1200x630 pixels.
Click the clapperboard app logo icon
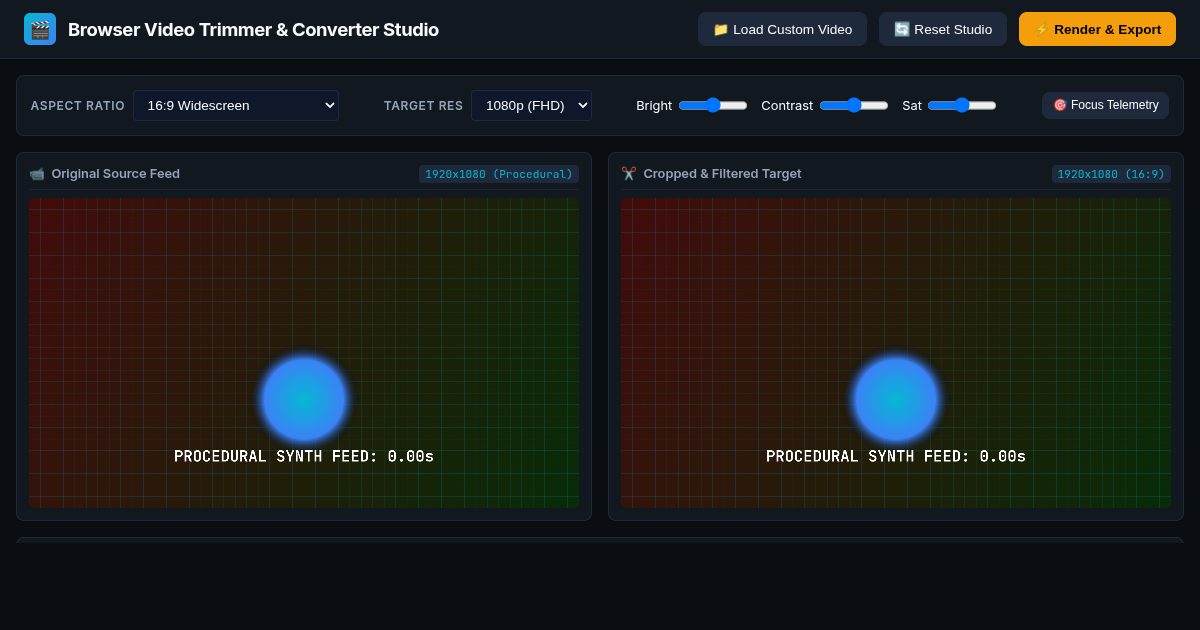click(x=40, y=29)
